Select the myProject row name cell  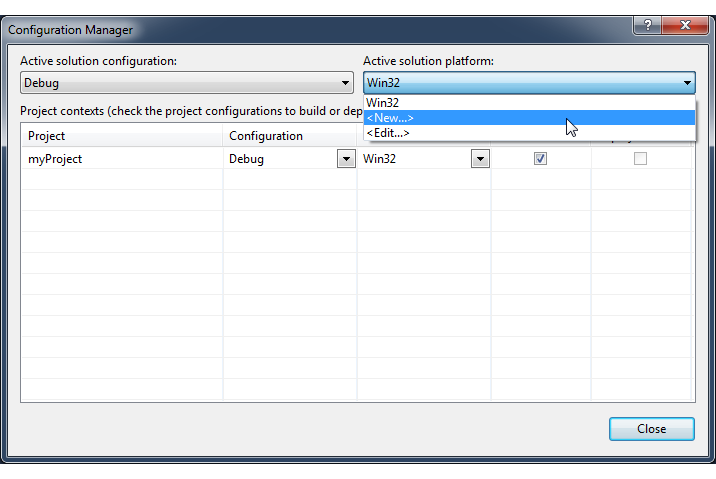(122, 159)
